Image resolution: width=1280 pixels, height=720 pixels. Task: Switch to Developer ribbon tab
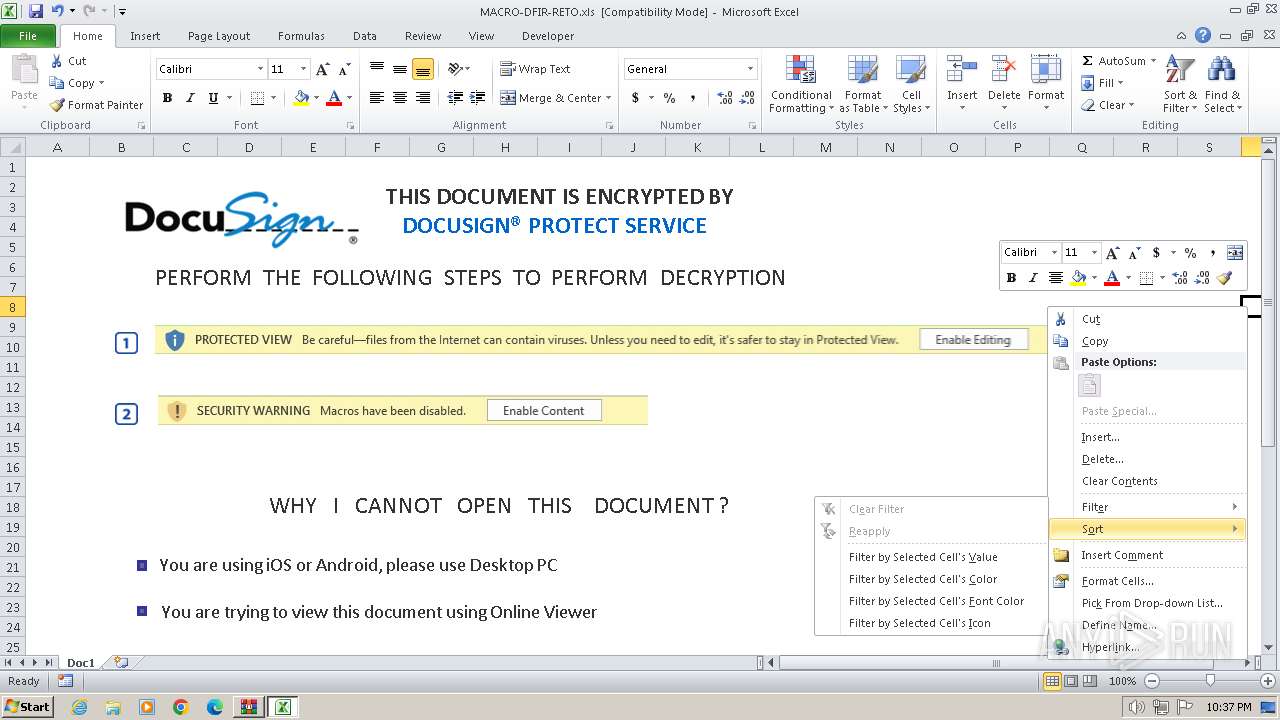click(x=548, y=36)
